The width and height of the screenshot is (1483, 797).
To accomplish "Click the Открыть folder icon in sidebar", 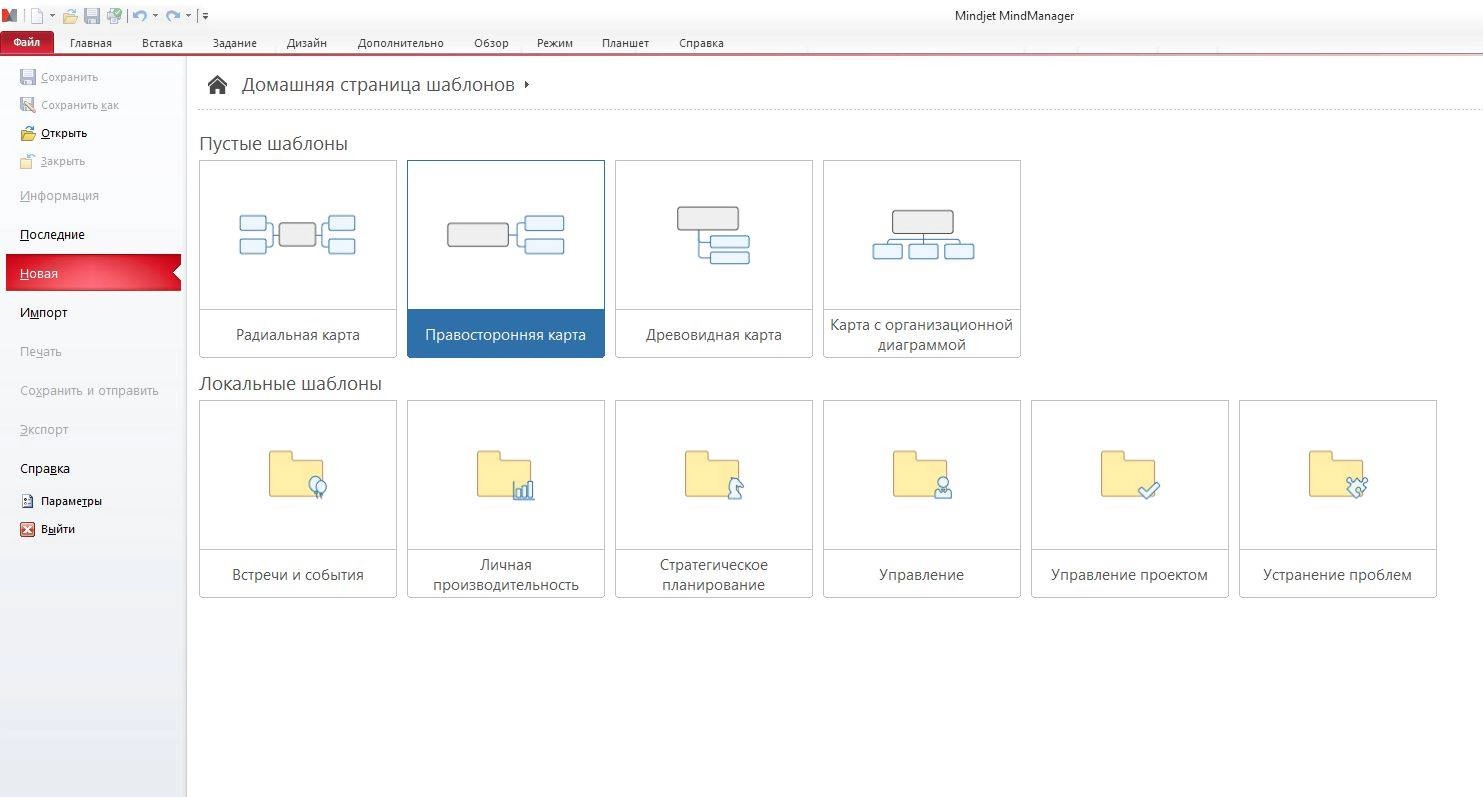I will (28, 133).
